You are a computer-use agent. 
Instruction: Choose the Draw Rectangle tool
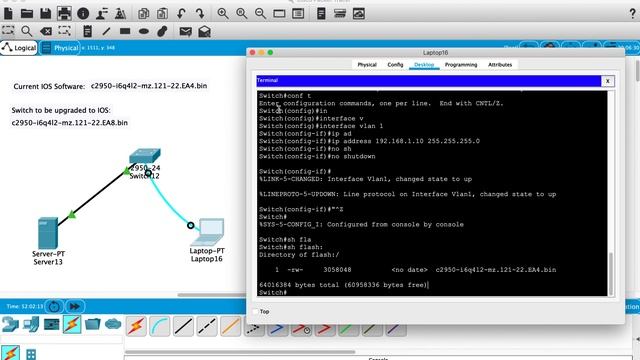pos(125,31)
